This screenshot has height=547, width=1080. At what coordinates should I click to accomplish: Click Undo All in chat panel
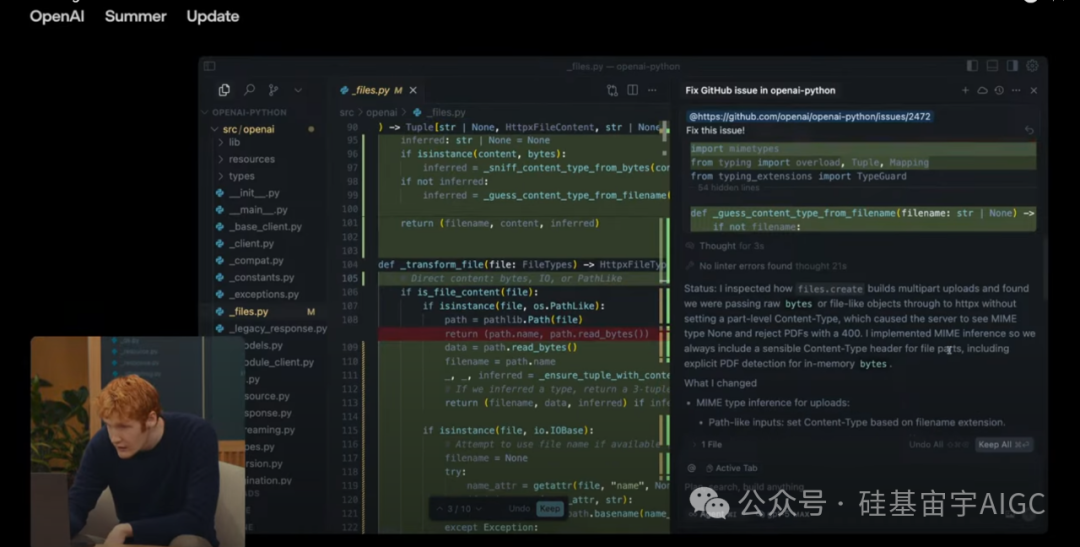[939, 444]
